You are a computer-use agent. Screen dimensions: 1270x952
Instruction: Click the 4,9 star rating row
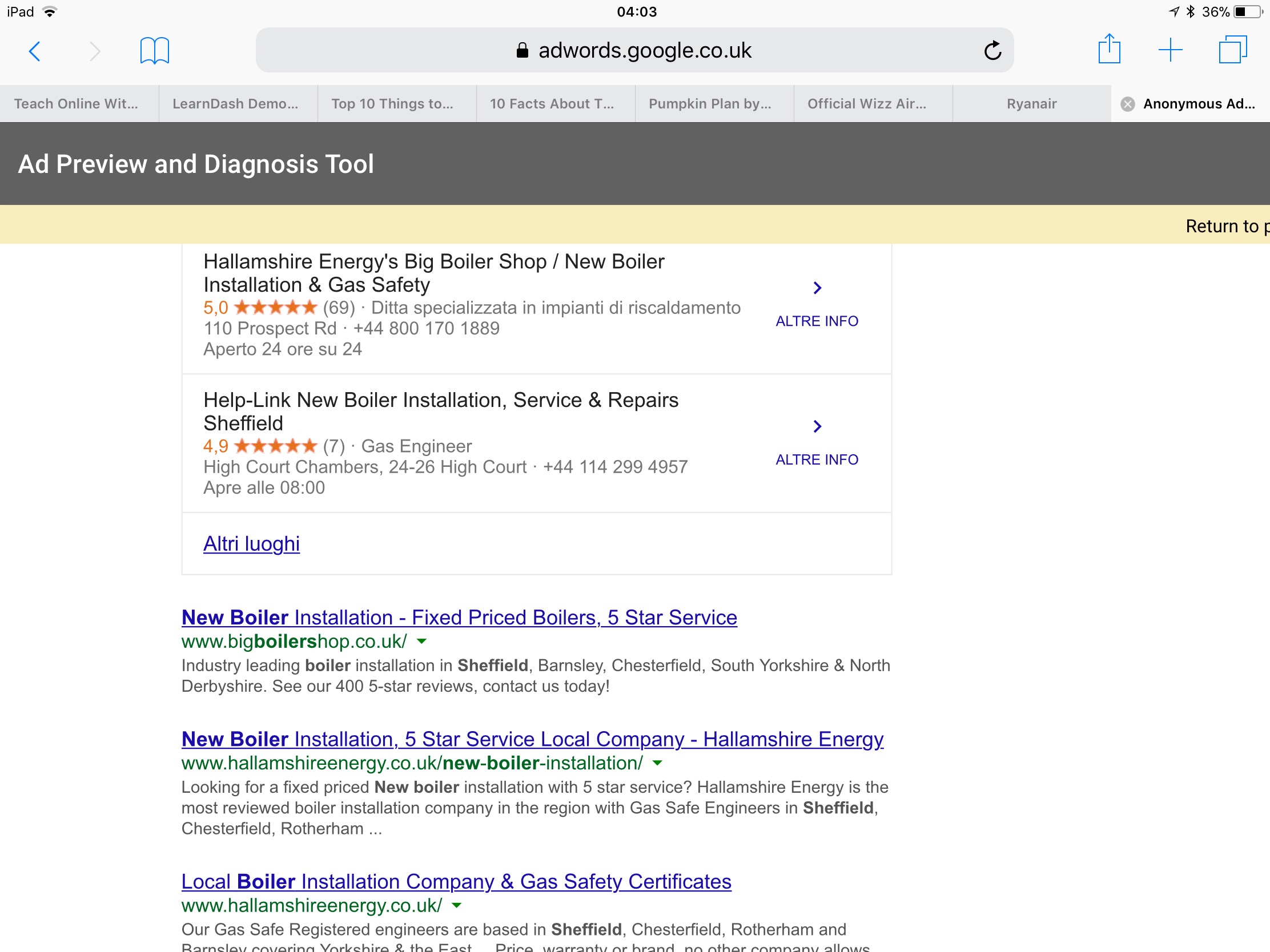pyautogui.click(x=337, y=446)
